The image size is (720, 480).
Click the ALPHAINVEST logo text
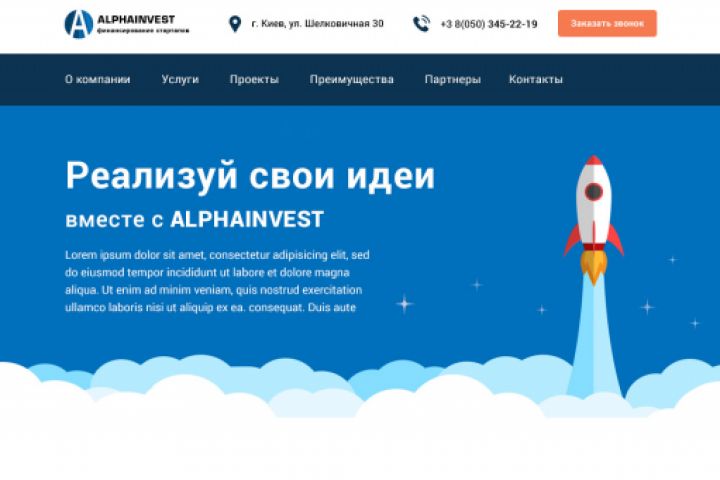(x=136, y=19)
